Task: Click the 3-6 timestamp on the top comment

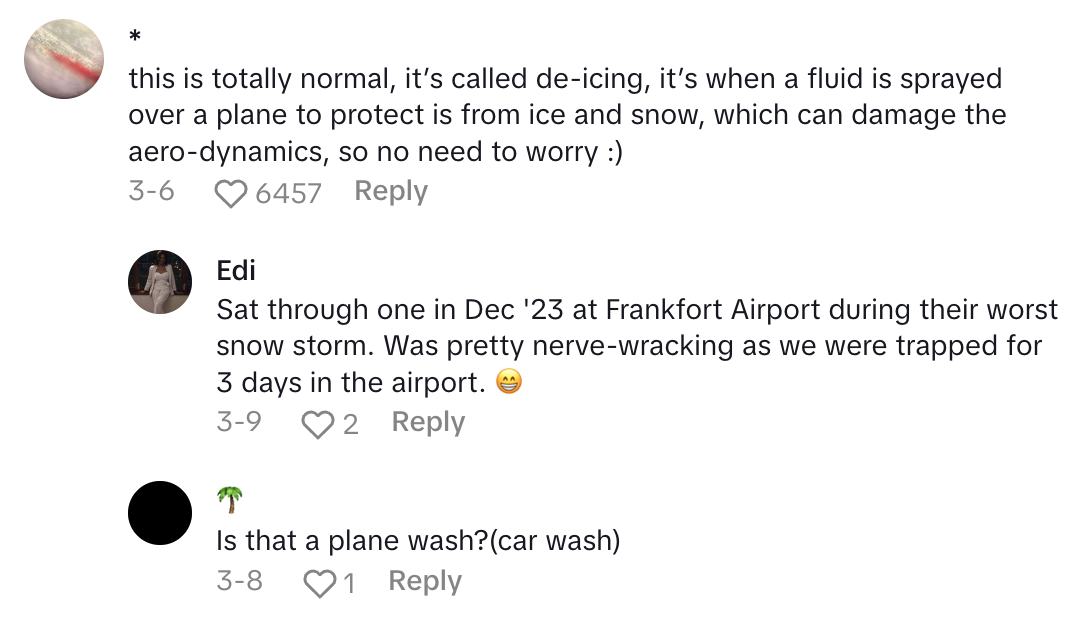Action: 152,190
